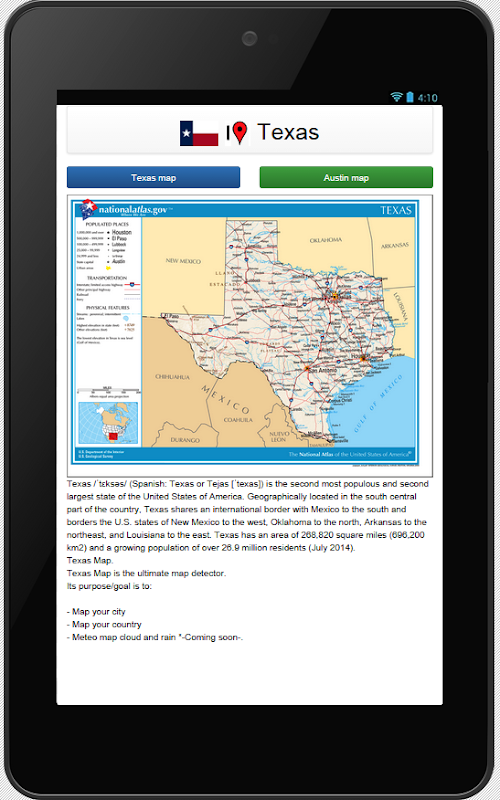Check the Wi-Fi status icon
The image size is (500, 800).
(396, 97)
